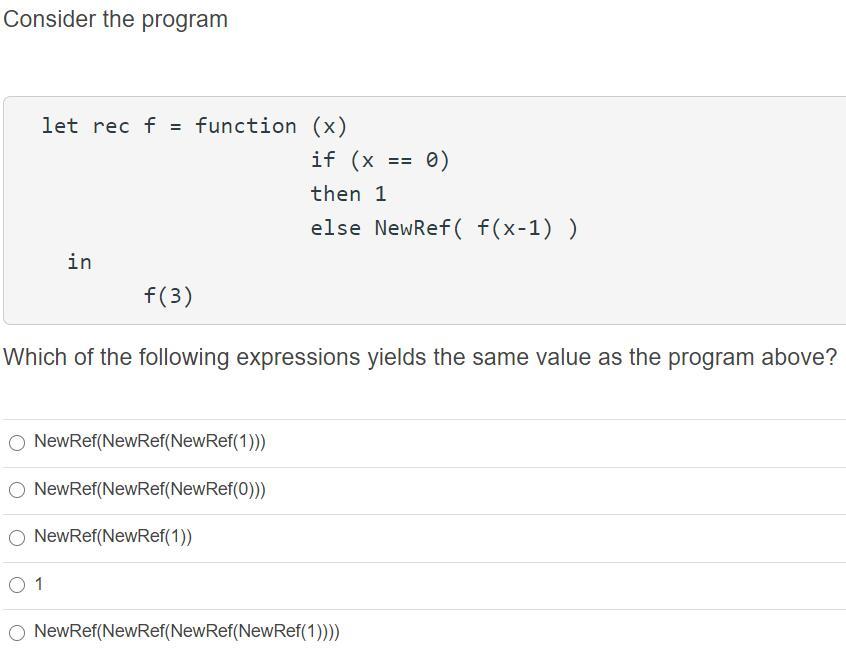
Task: Choose the answer option 1
Action: [x=17, y=584]
